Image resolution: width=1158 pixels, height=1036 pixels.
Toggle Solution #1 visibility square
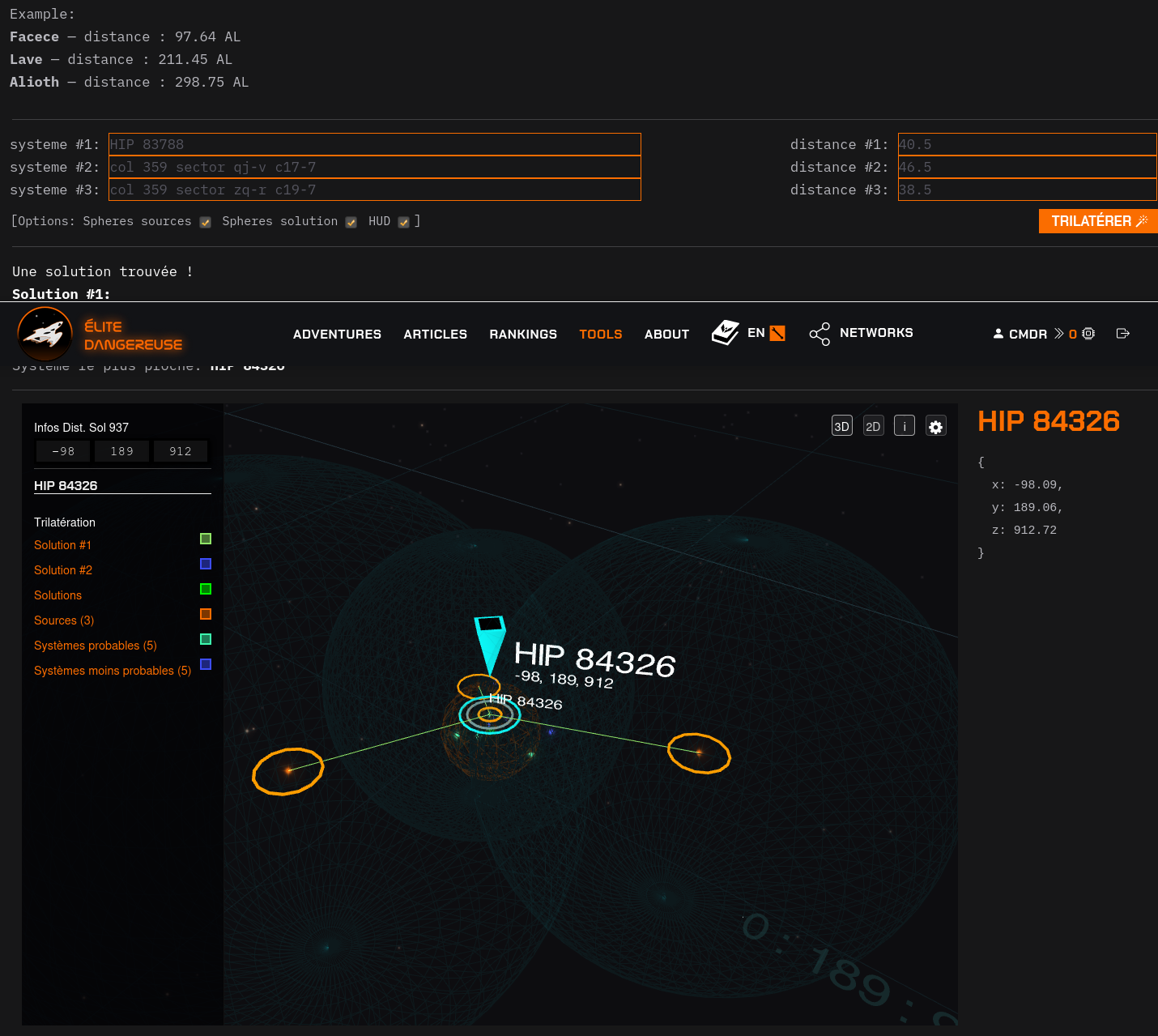[206, 539]
